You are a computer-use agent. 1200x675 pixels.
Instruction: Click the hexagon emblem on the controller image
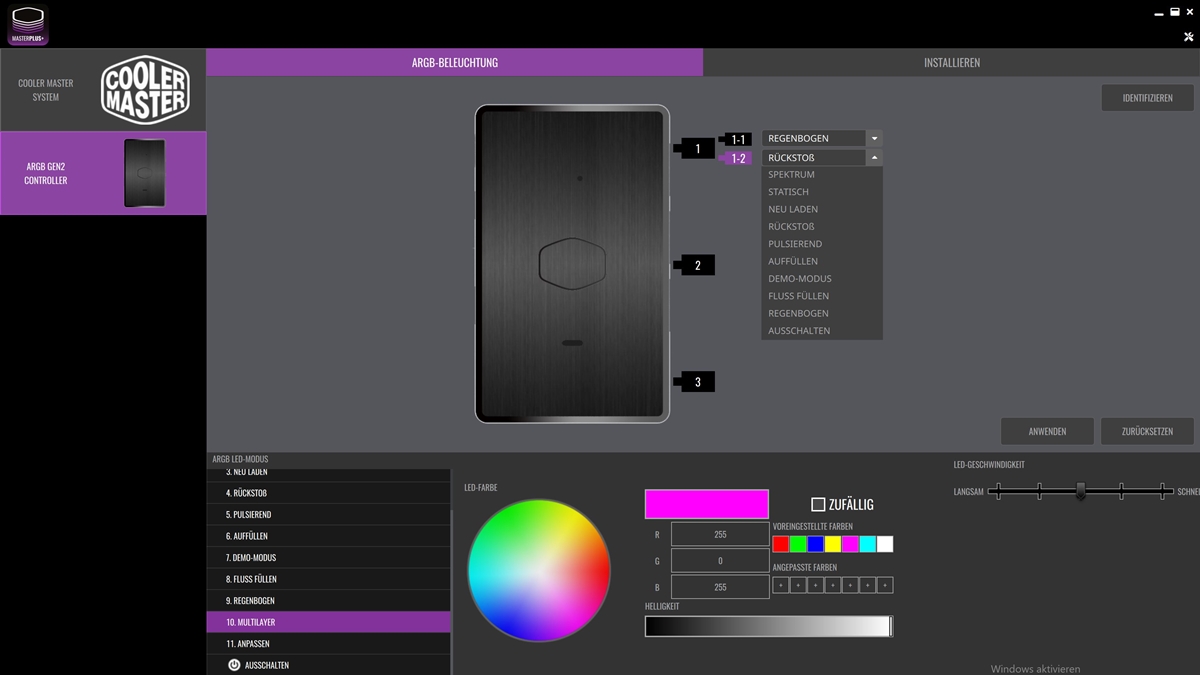572,265
